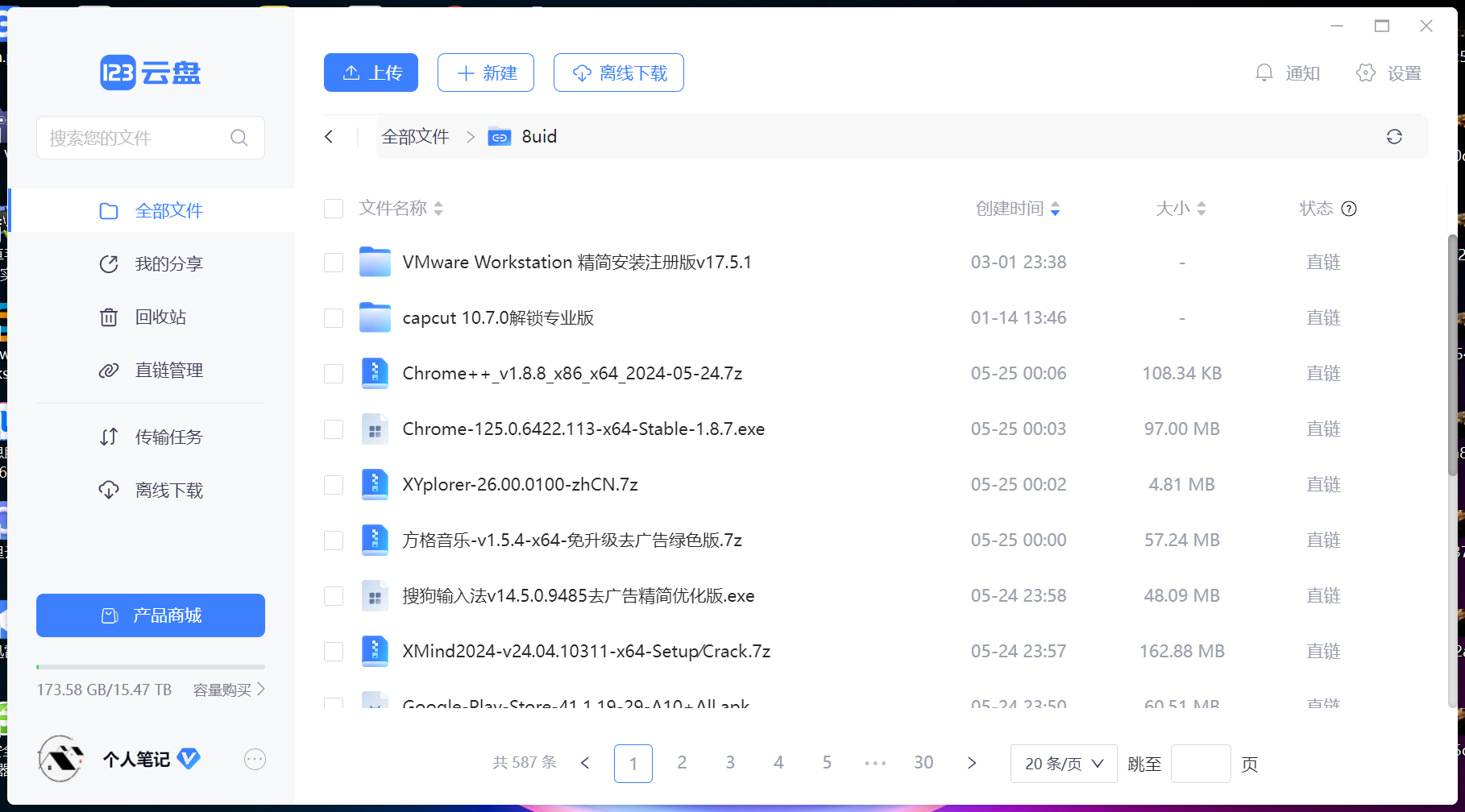Sort by 大小 column

point(1181,209)
